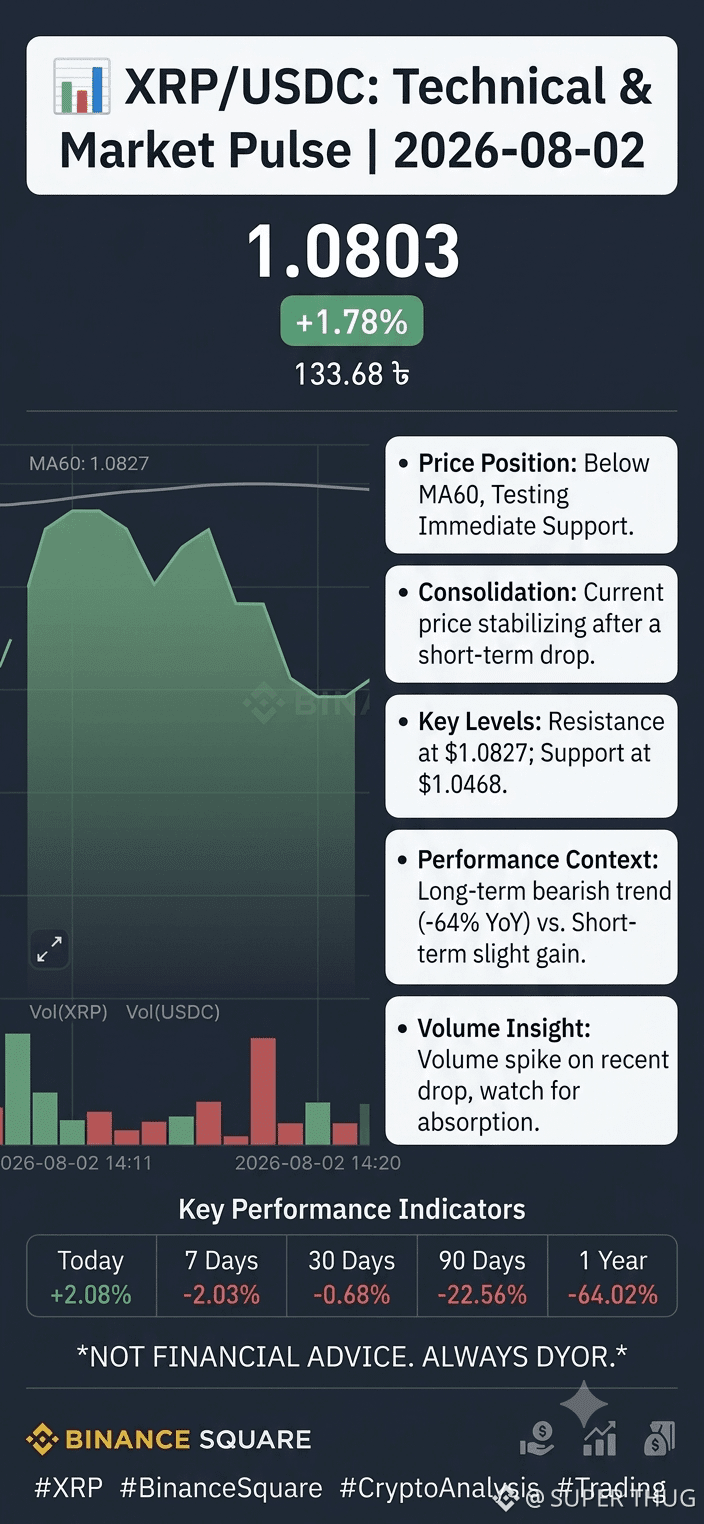Open the #BinanceSquare hashtag

(x=221, y=1488)
